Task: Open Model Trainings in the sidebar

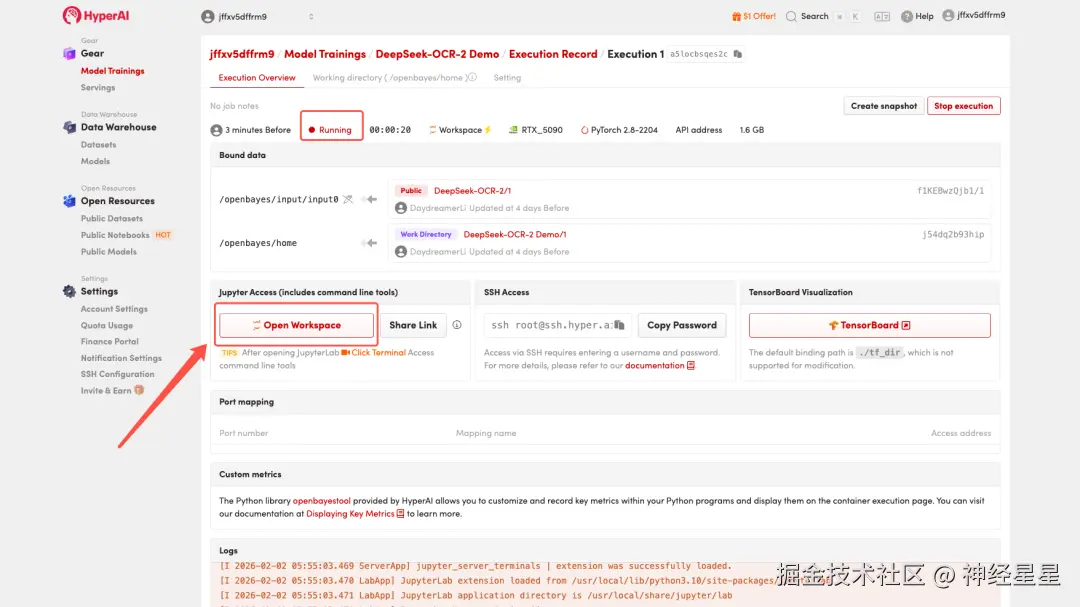Action: (112, 71)
